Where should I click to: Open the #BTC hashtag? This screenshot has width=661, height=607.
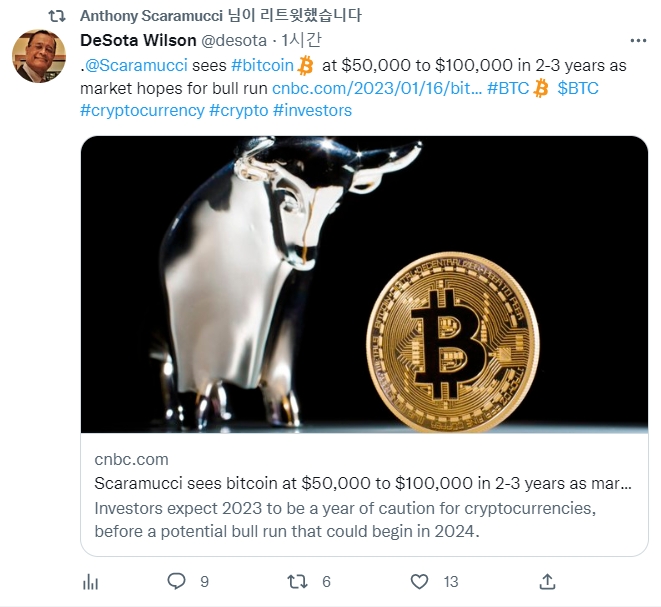coord(508,88)
